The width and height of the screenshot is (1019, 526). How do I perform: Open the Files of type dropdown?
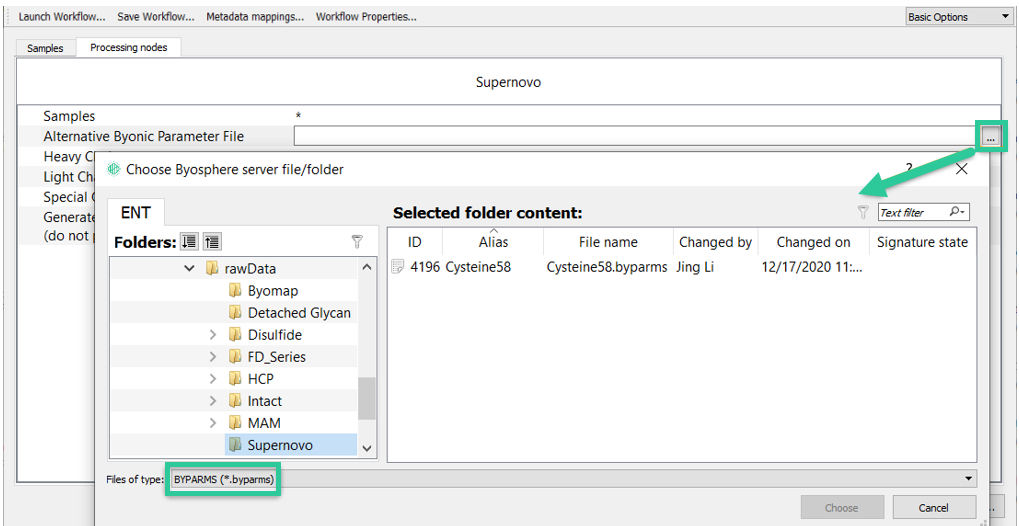point(573,479)
